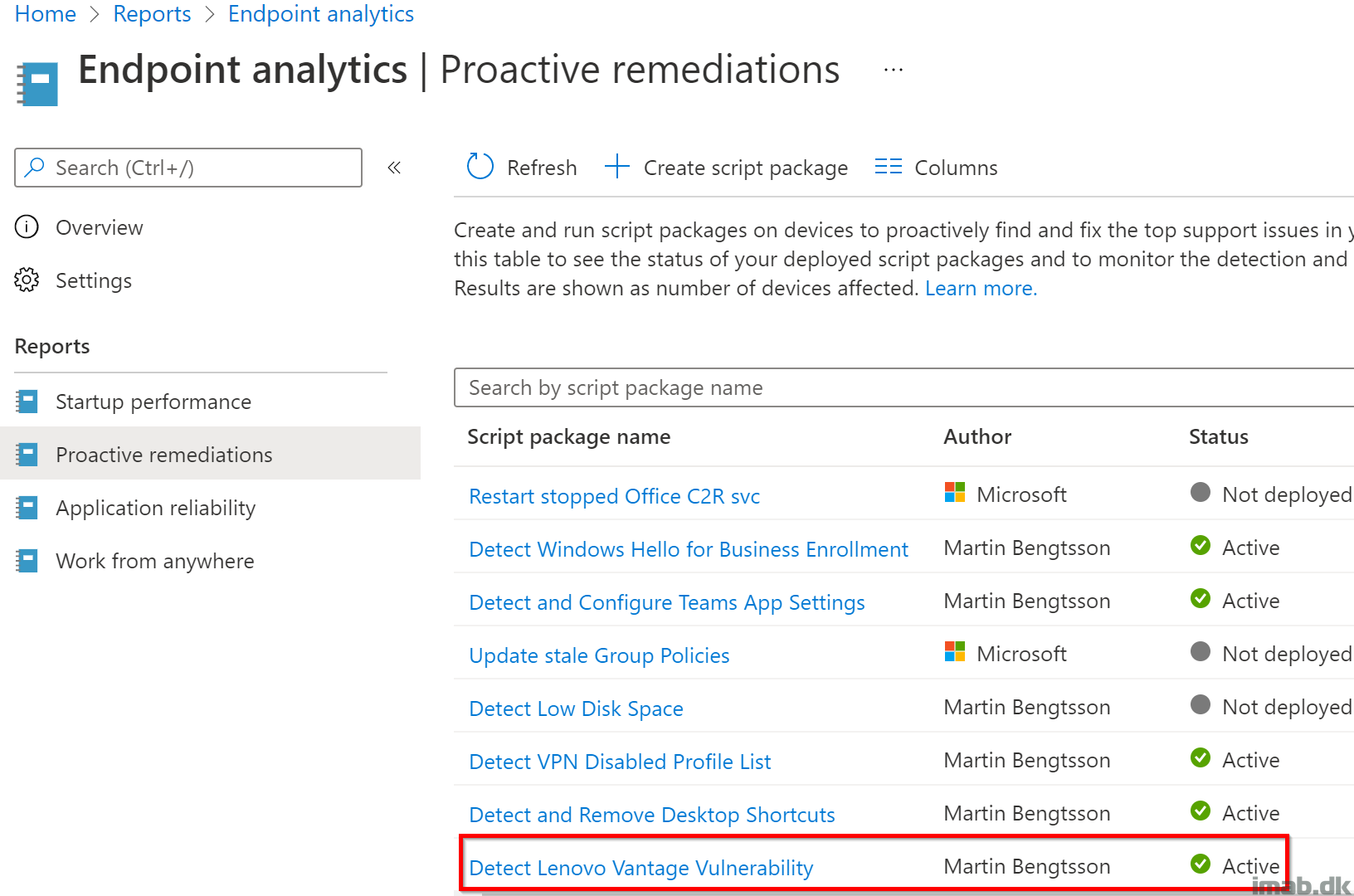Sort by Author column header
The width and height of the screenshot is (1354, 896).
977,436
